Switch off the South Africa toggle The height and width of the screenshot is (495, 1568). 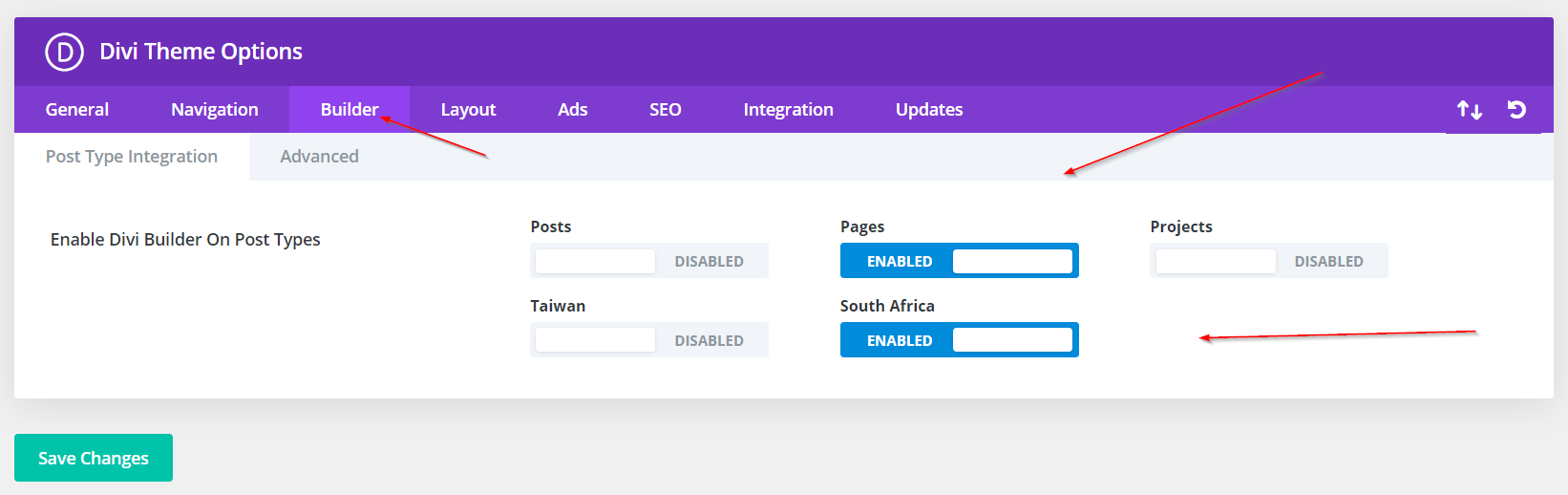[x=959, y=340]
